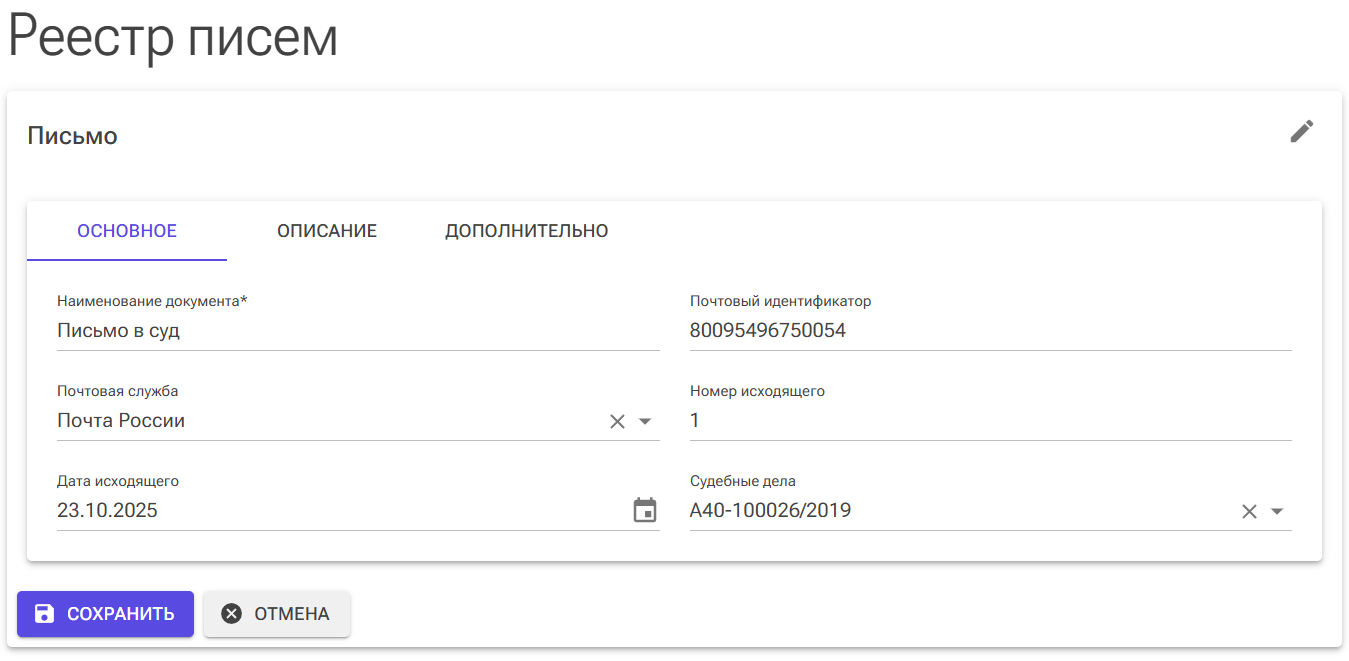Viewport: 1349px width, 661px height.
Task: Click the dropdown arrow beside Почта России
Action: pos(643,421)
